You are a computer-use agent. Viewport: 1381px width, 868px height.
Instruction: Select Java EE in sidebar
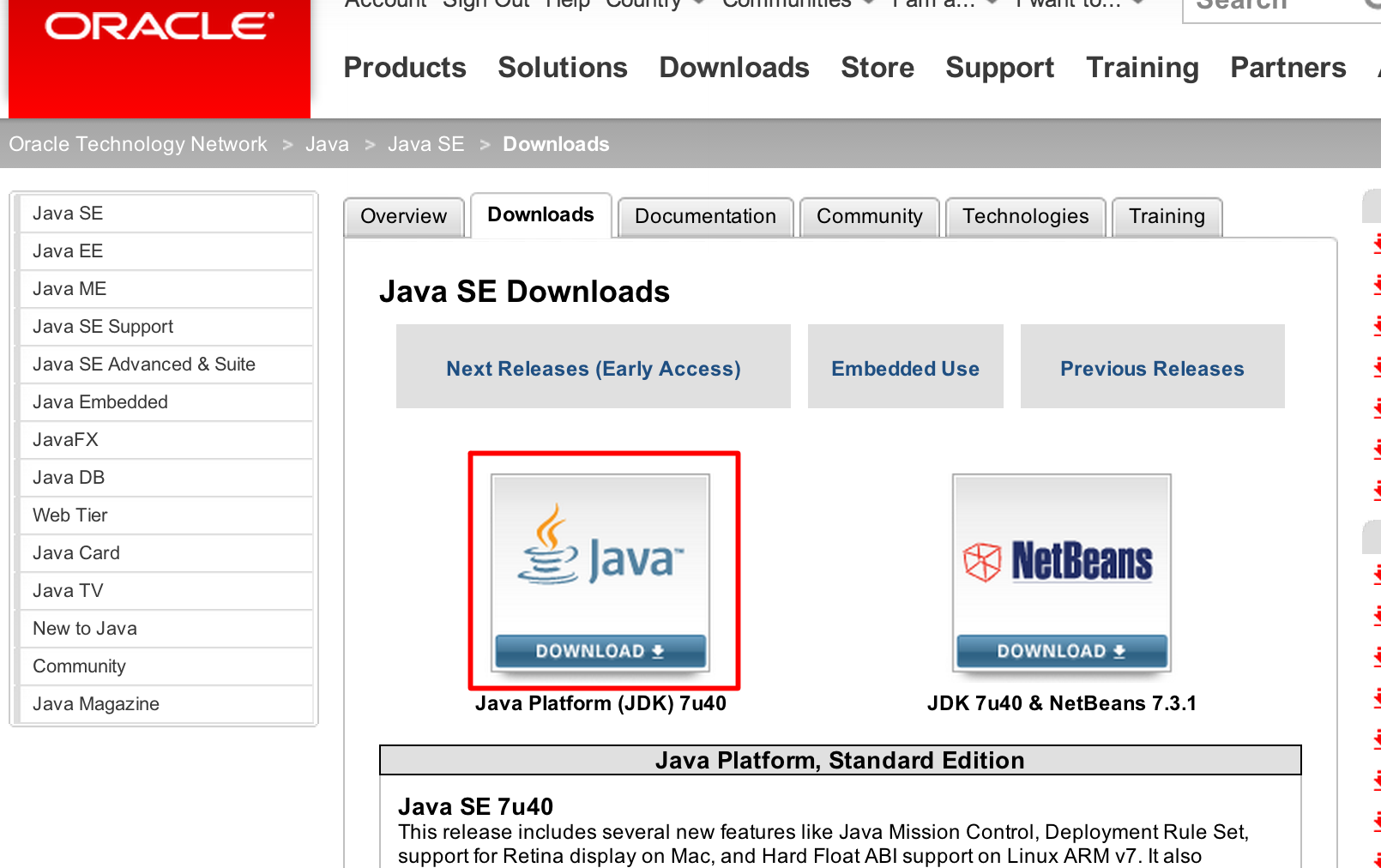(166, 251)
